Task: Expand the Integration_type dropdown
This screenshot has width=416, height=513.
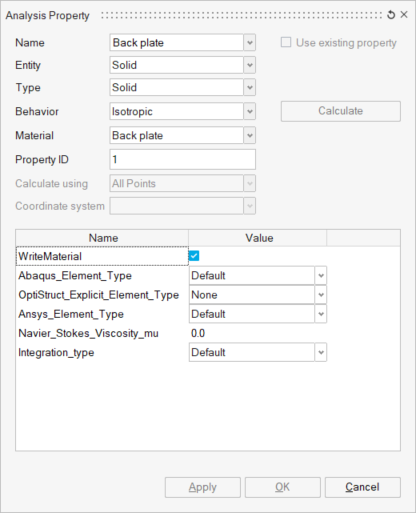Action: pyautogui.click(x=321, y=352)
